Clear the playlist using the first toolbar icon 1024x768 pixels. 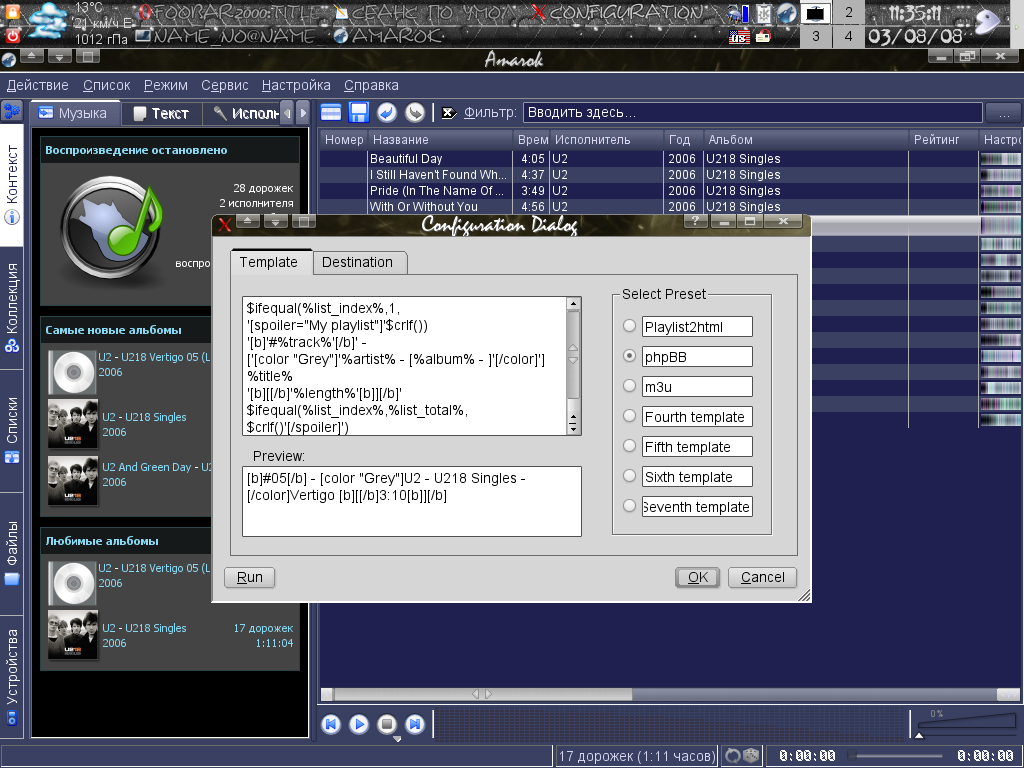(x=331, y=112)
